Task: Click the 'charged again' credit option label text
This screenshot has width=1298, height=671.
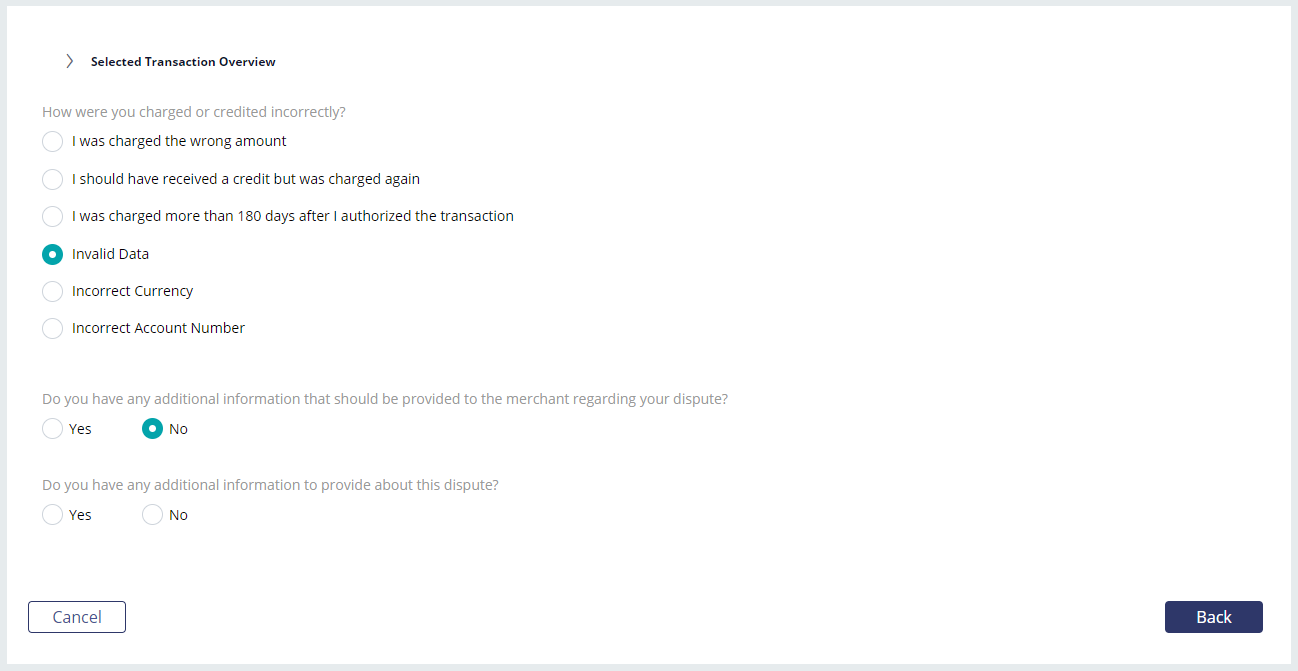Action: 246,179
